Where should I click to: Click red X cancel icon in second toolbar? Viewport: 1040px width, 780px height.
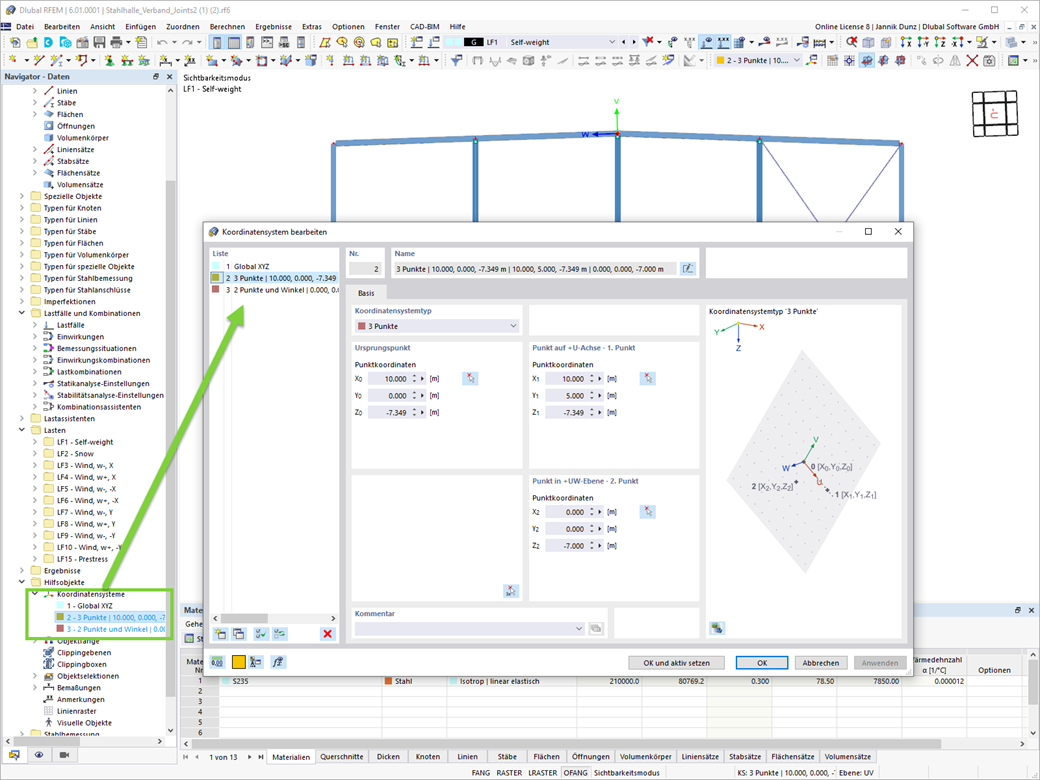tap(972, 60)
